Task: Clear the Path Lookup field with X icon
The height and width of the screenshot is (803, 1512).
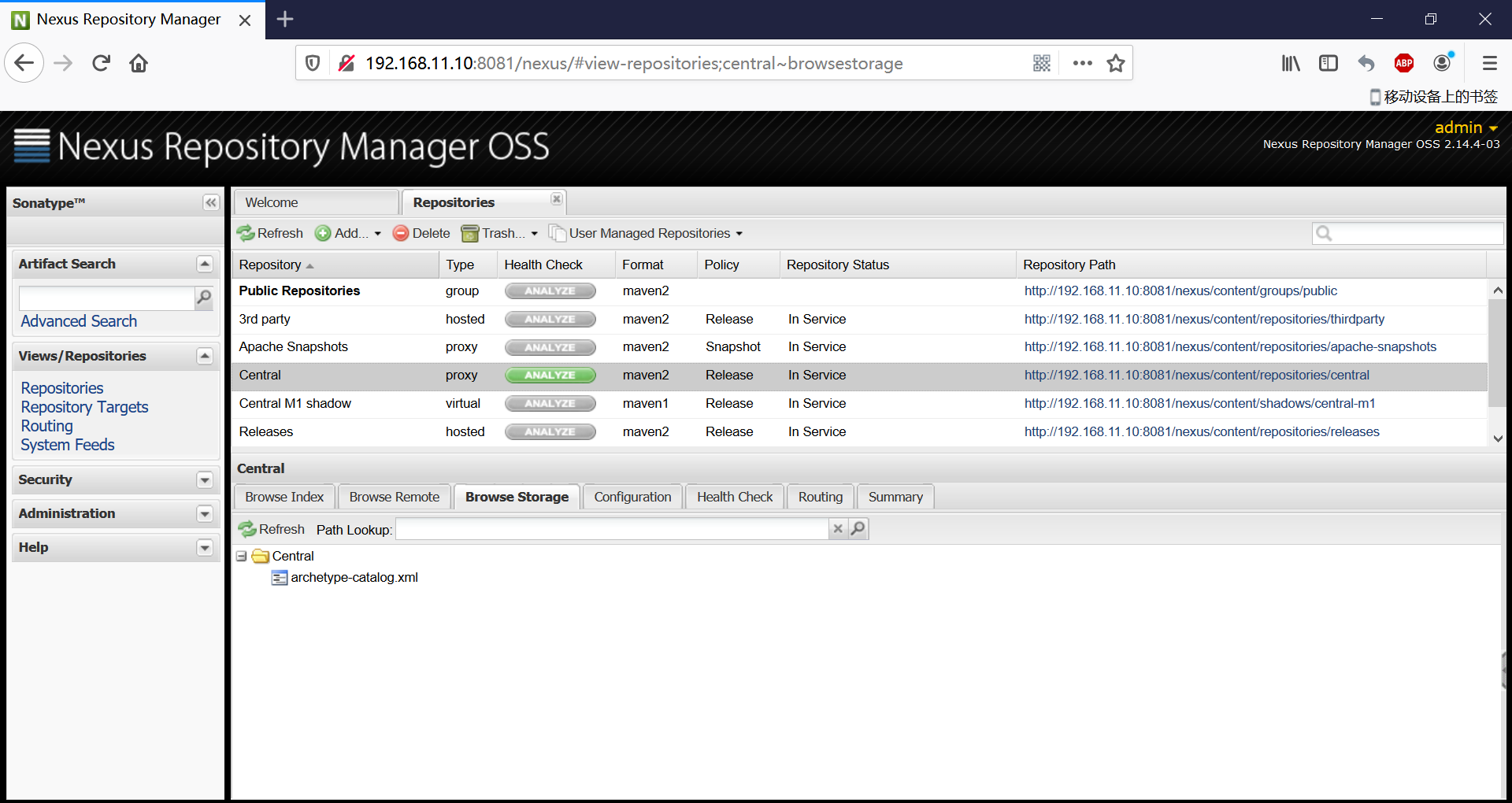Action: coord(838,529)
